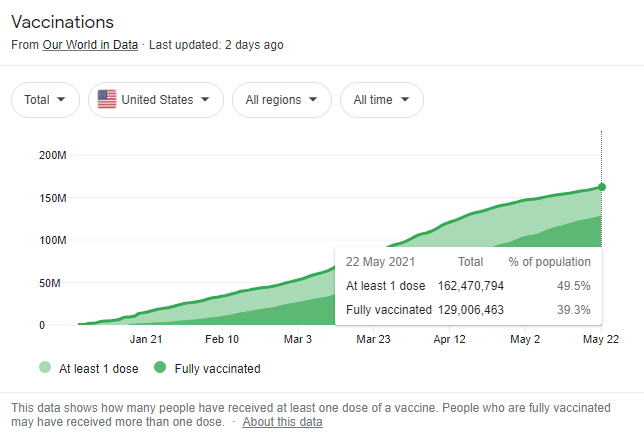This screenshot has height=438, width=644.
Task: Click the dark green Fully vaccinated swatch
Action: pos(160,368)
